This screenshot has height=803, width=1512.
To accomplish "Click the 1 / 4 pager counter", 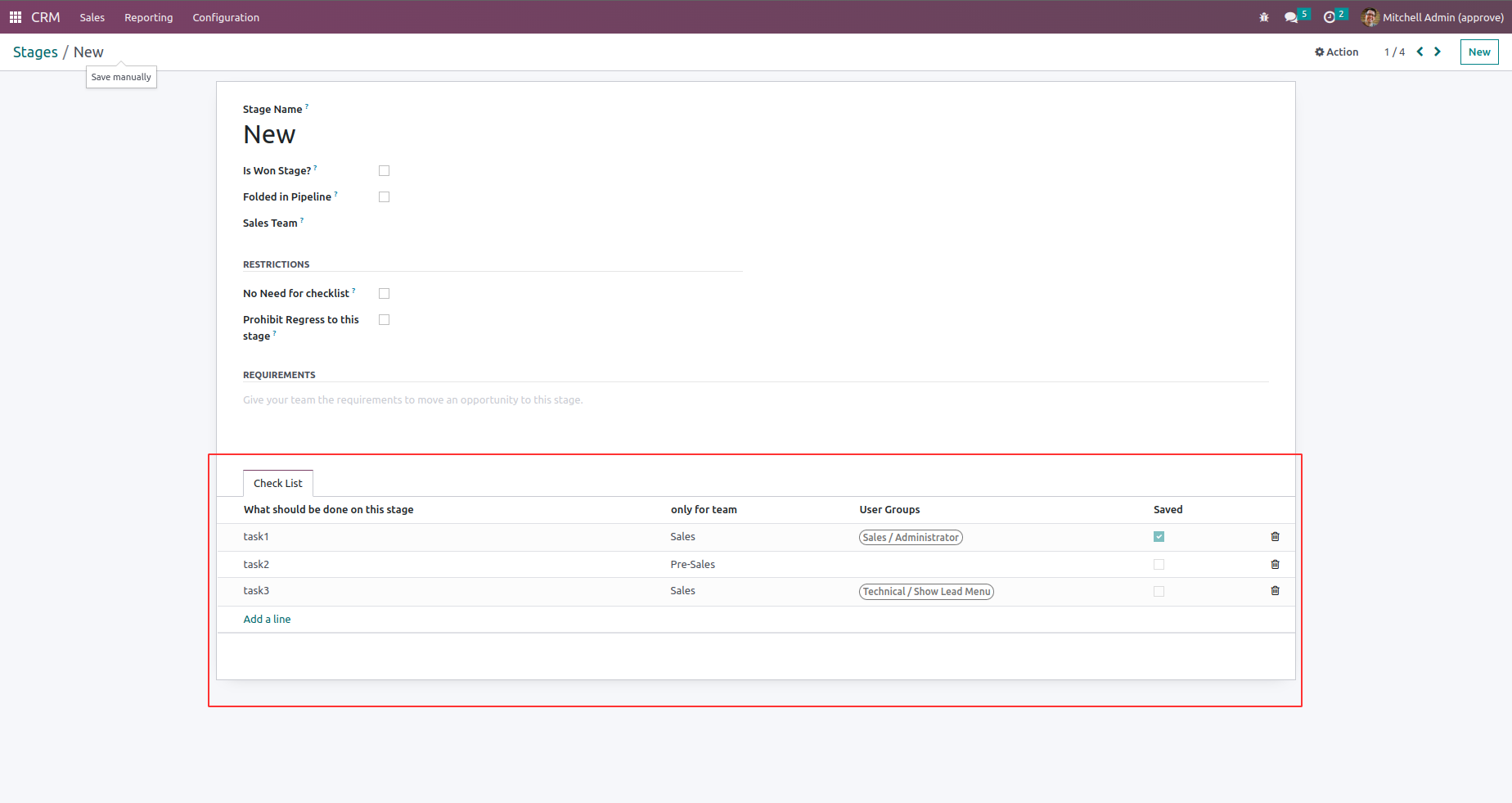I will [1394, 52].
